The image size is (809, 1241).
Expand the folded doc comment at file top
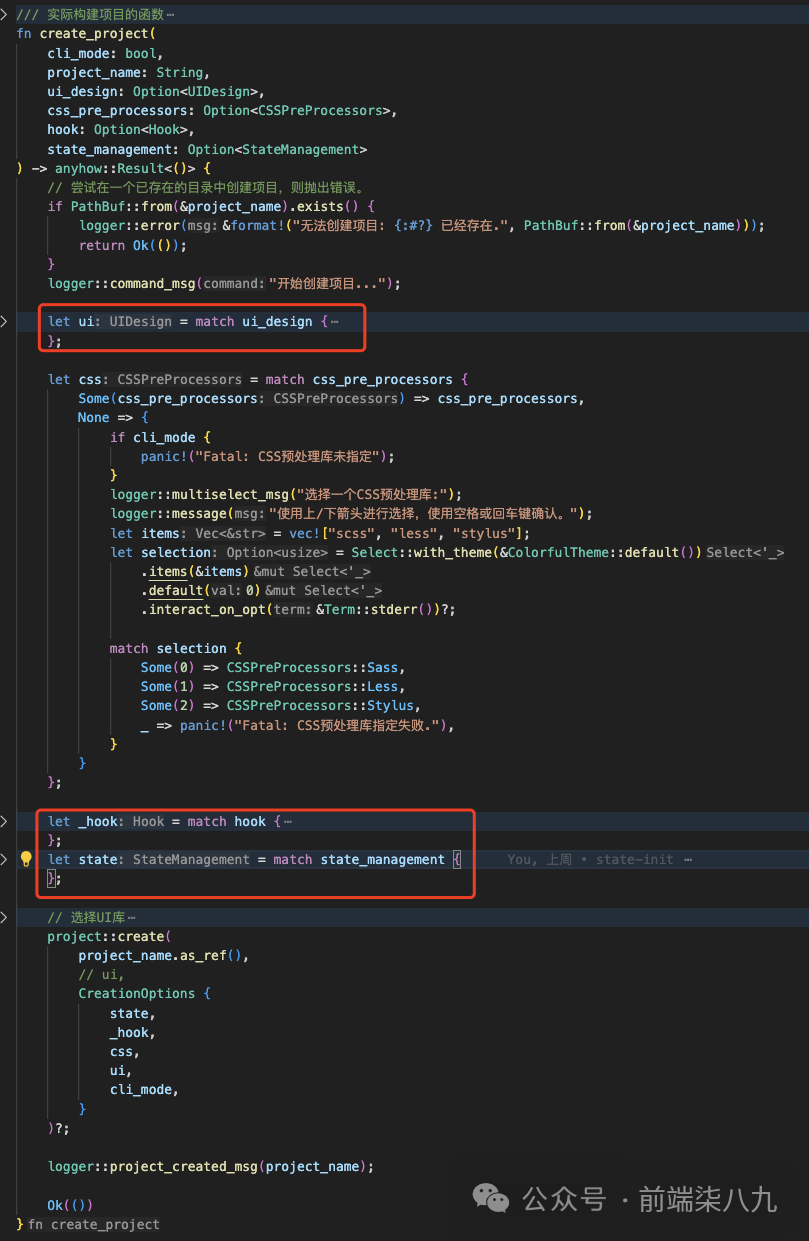[5, 14]
